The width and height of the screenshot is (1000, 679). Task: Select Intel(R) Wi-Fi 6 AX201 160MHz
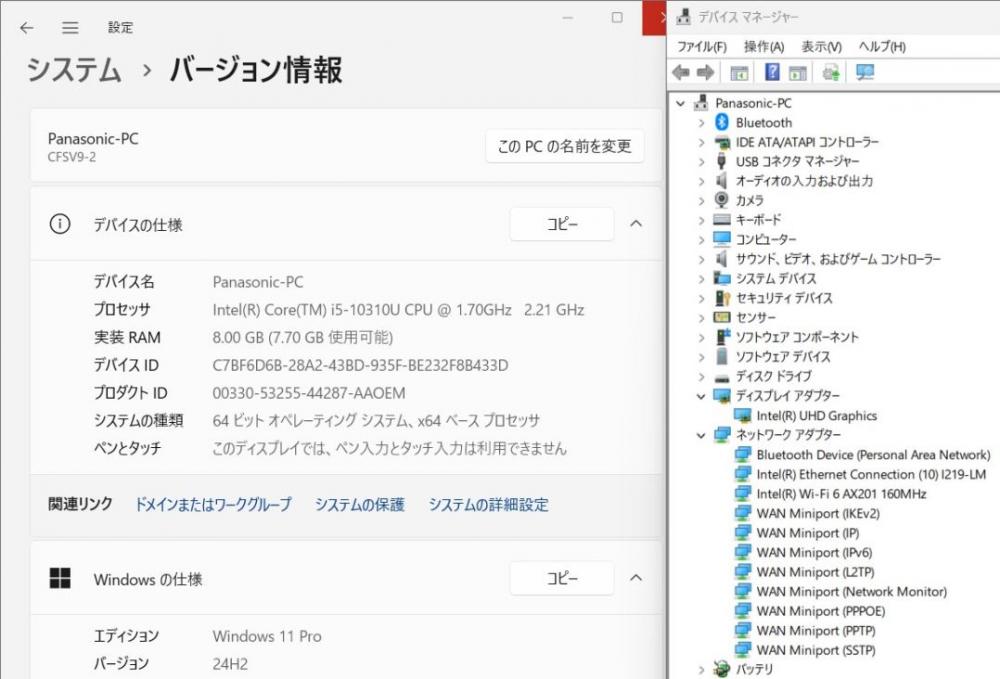click(x=841, y=493)
